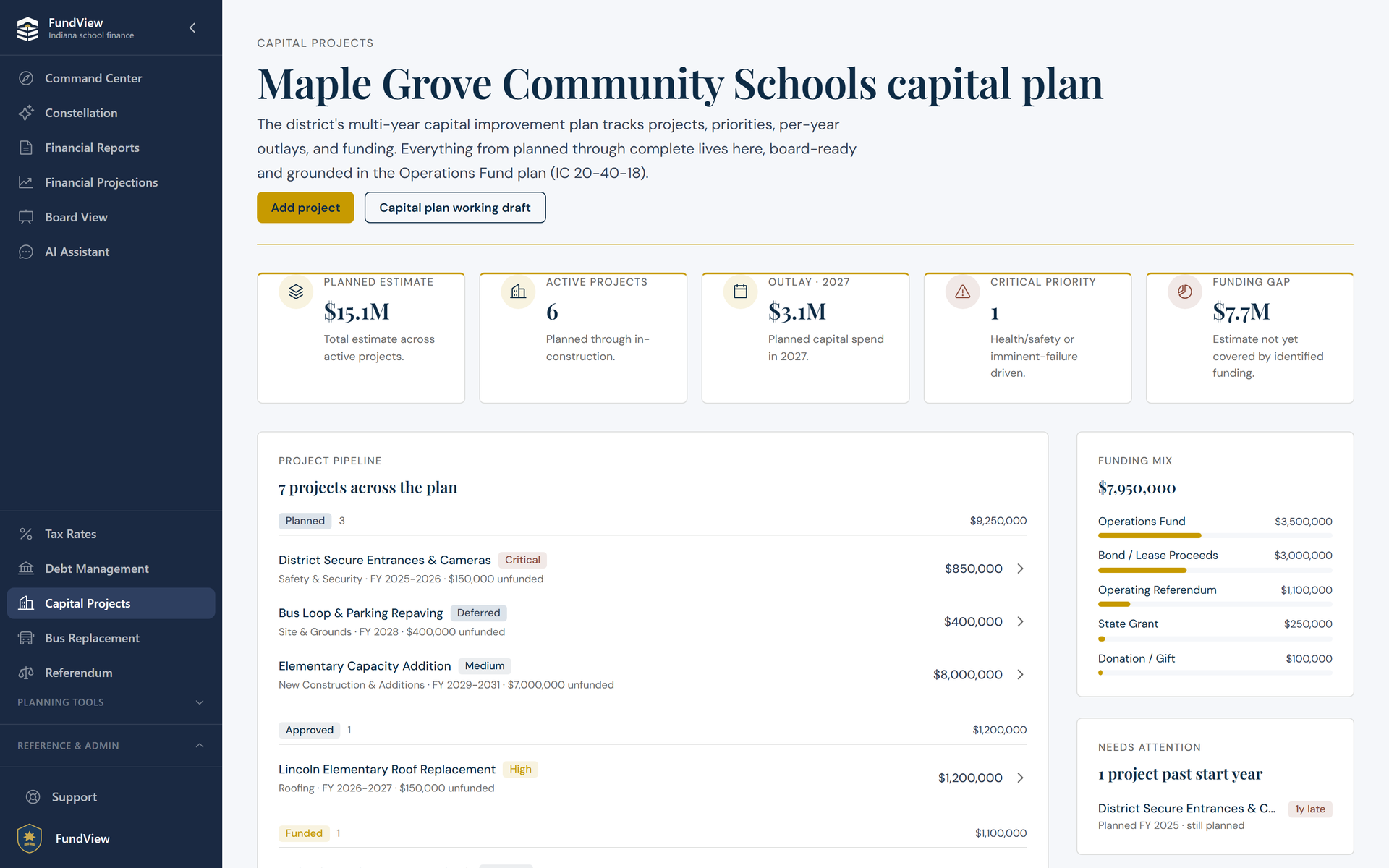This screenshot has height=868, width=1389.
Task: Open Capital plan working draft
Action: pyautogui.click(x=455, y=208)
